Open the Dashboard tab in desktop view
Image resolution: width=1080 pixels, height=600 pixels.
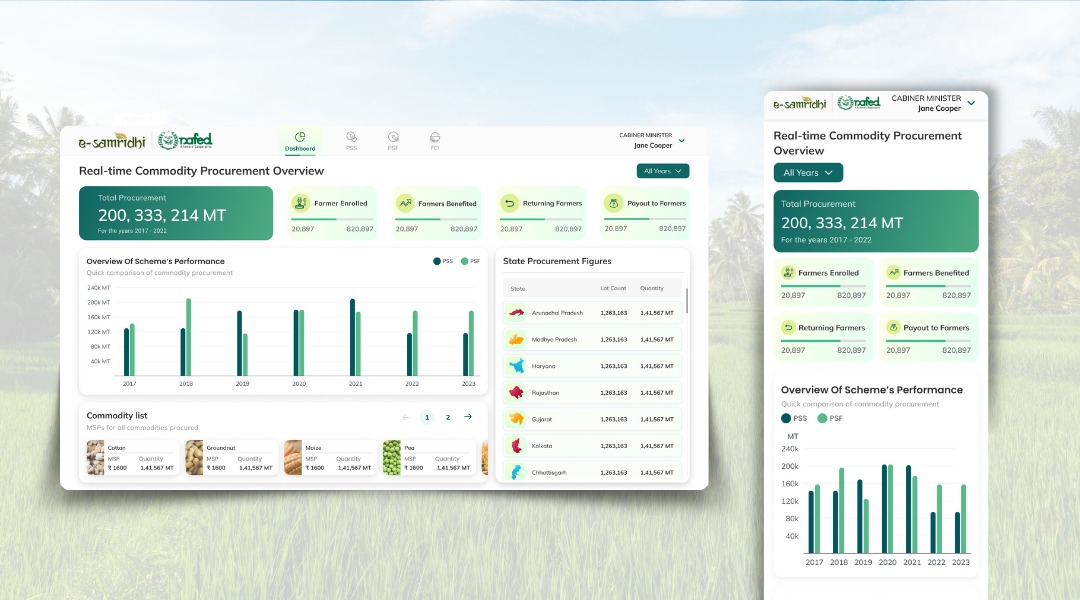point(300,141)
